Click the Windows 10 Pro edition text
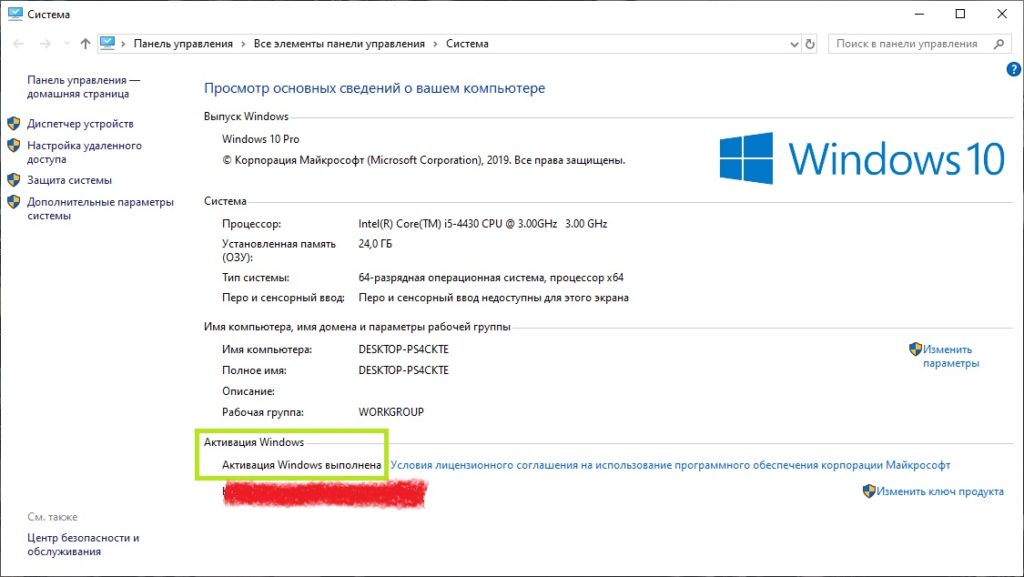Image resolution: width=1024 pixels, height=577 pixels. coord(261,139)
